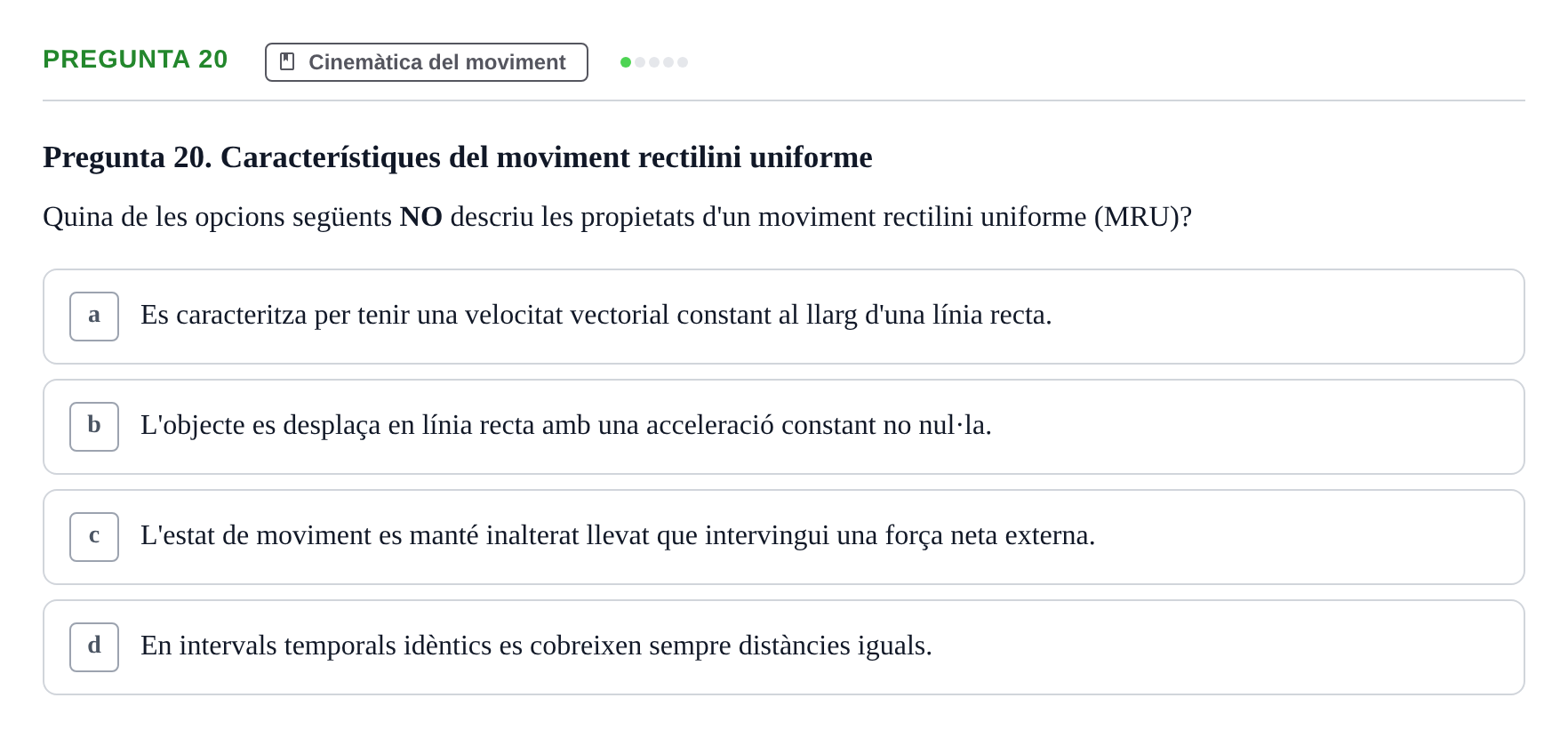The image size is (1568, 738).
Task: Click the PREGUNTA 20 header label
Action: coord(135,60)
